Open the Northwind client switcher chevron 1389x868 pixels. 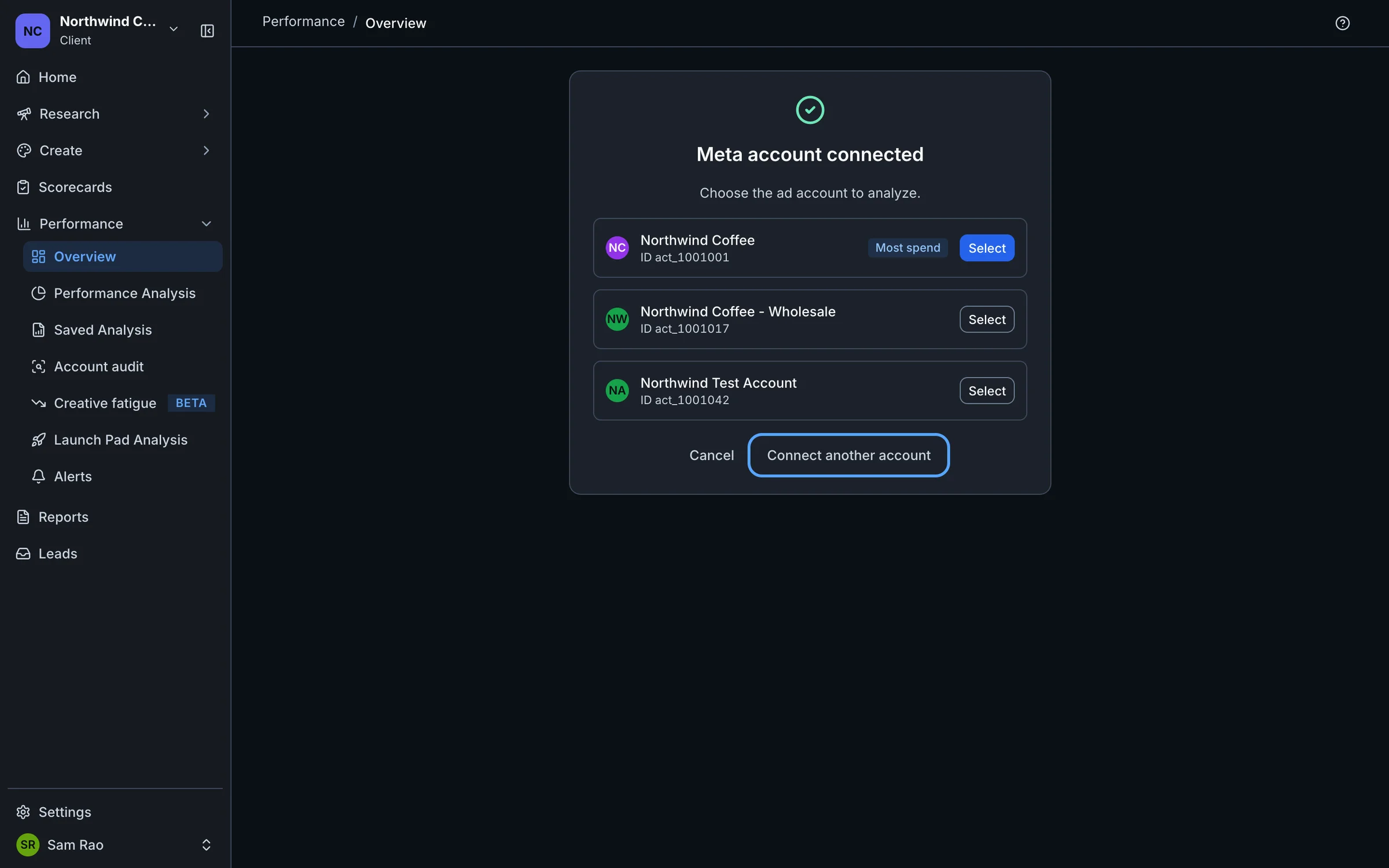174,29
